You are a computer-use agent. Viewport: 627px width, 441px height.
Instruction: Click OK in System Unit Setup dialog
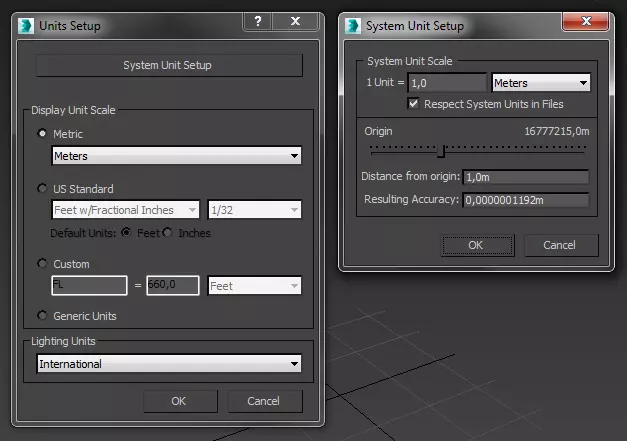[x=477, y=245]
